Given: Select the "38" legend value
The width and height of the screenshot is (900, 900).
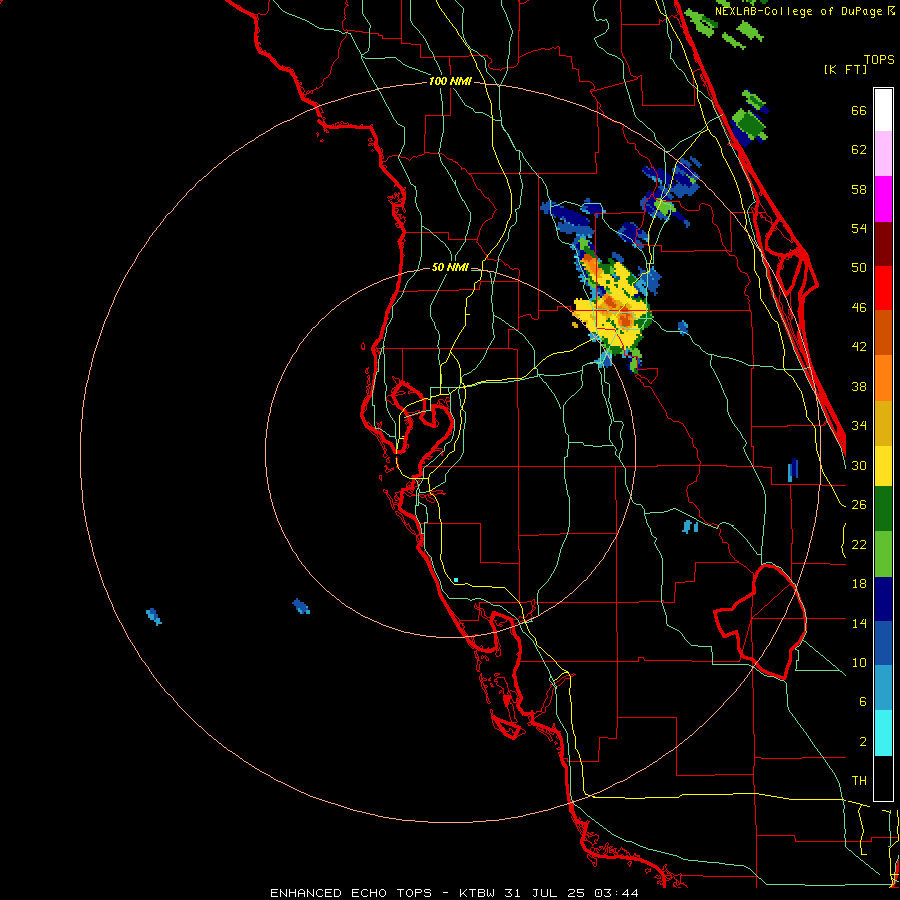Looking at the screenshot, I should click(x=859, y=386).
